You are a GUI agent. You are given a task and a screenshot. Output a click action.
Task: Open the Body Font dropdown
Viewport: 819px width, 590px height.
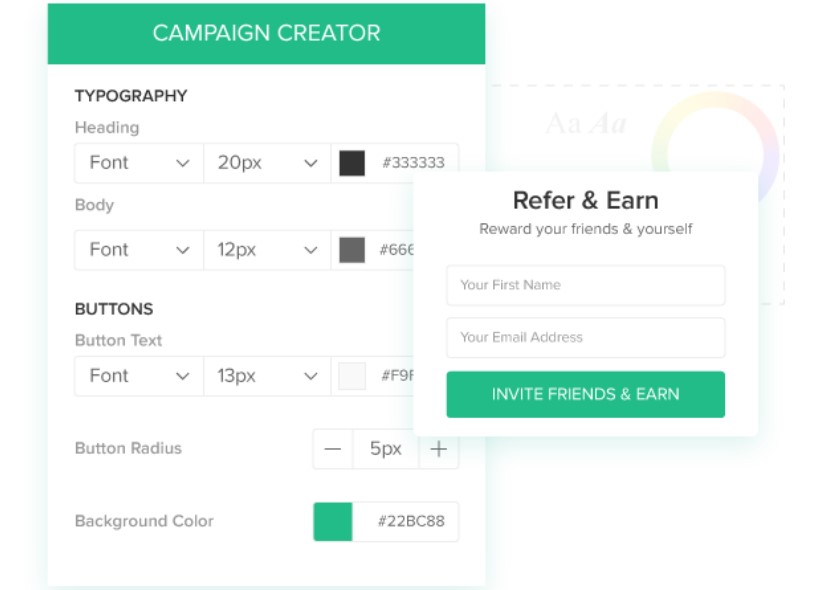click(139, 250)
